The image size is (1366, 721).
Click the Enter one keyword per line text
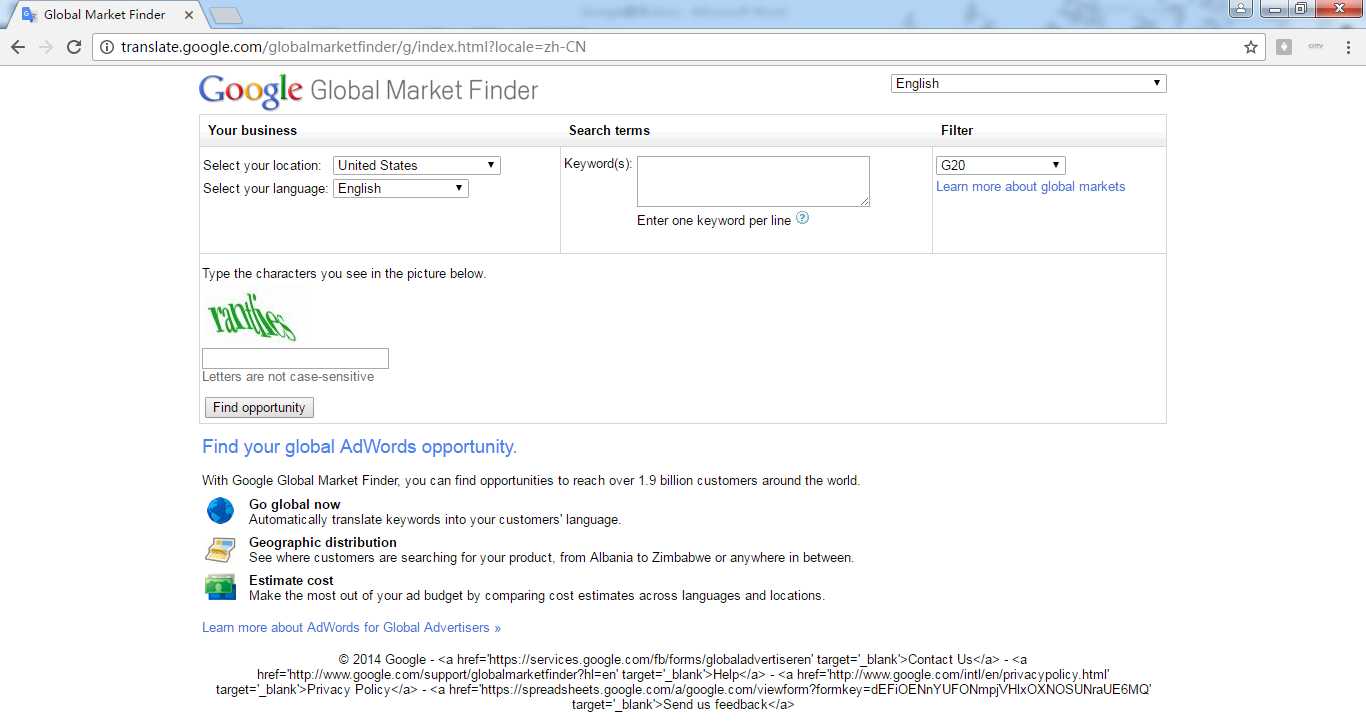(x=714, y=221)
